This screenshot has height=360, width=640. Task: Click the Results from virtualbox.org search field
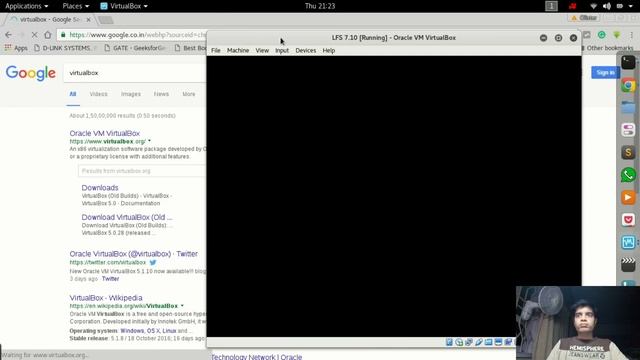coord(142,171)
